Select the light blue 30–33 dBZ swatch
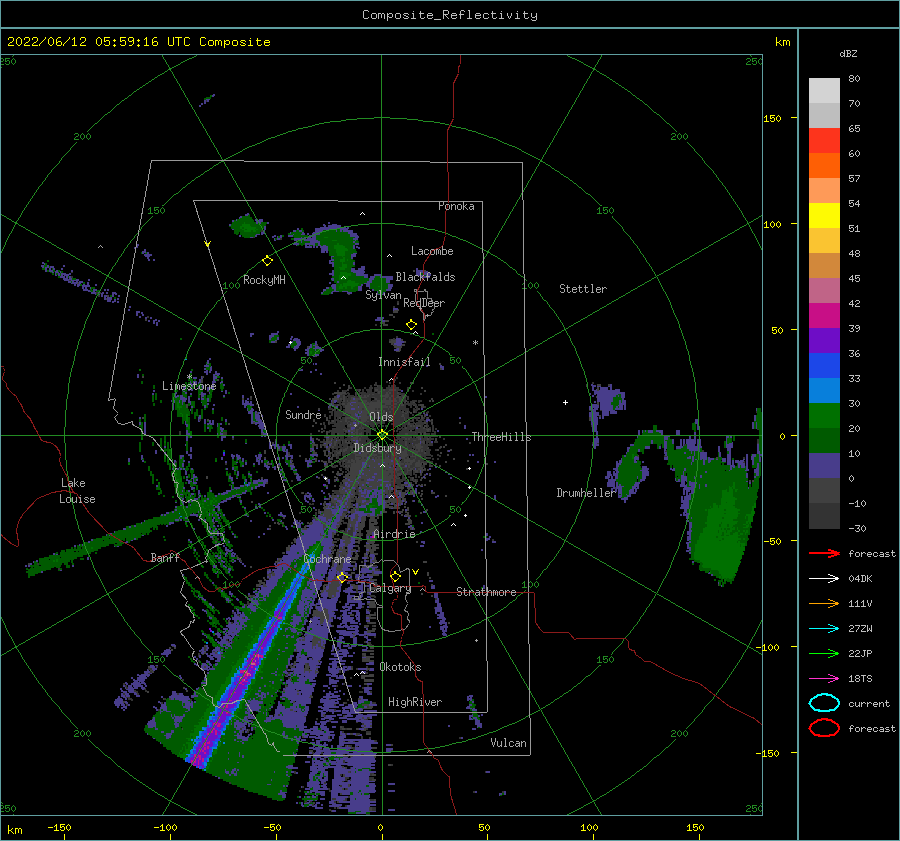The width and height of the screenshot is (900, 841). pos(824,390)
